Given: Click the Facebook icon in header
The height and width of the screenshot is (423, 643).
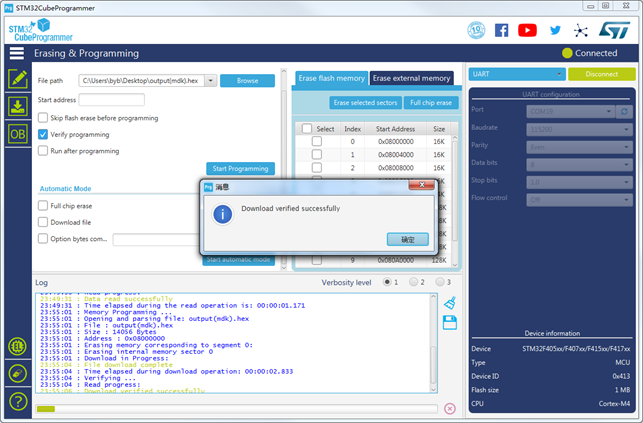Looking at the screenshot, I should (501, 30).
